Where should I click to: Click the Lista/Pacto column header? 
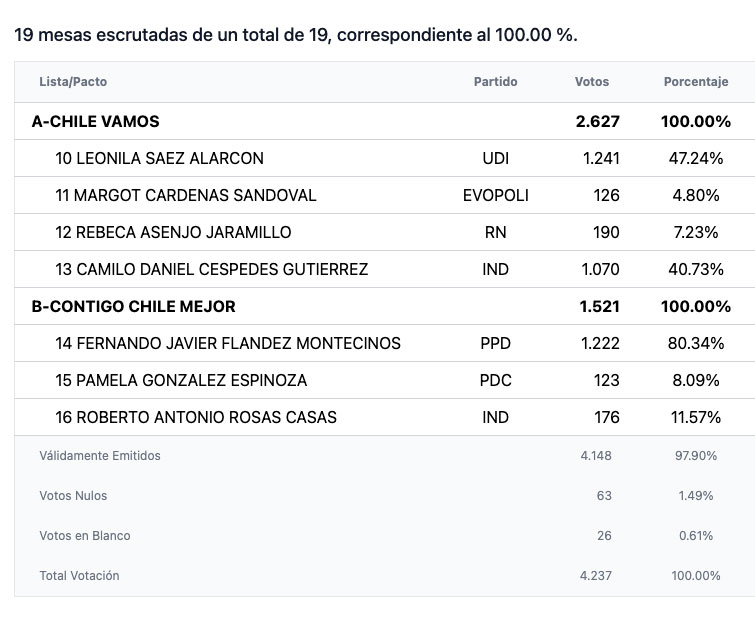click(73, 82)
